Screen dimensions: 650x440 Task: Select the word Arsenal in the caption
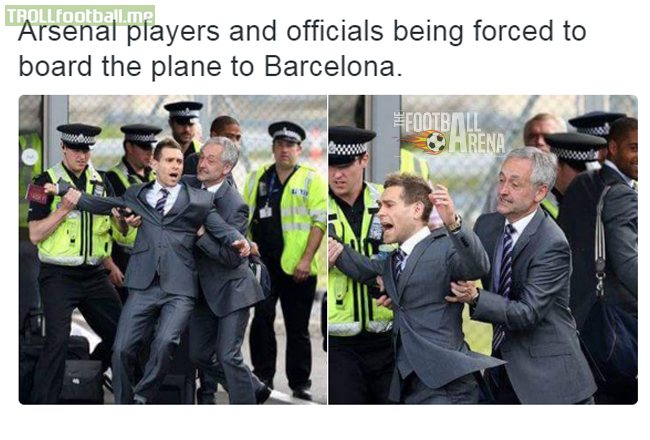67,31
